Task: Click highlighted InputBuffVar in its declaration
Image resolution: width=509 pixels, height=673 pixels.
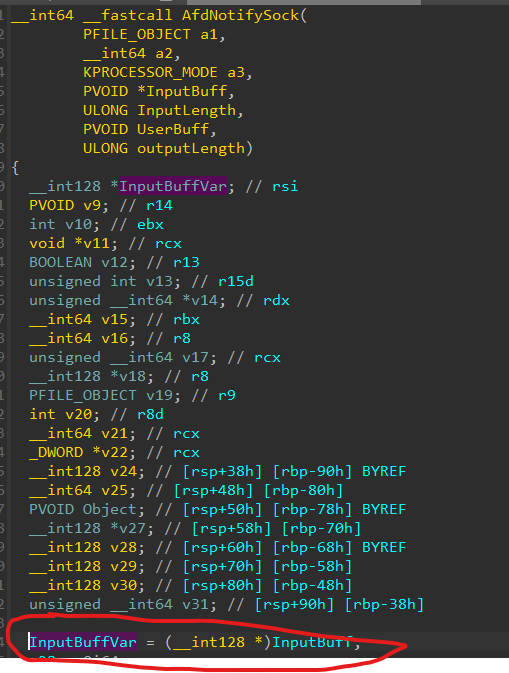Action: (x=173, y=186)
